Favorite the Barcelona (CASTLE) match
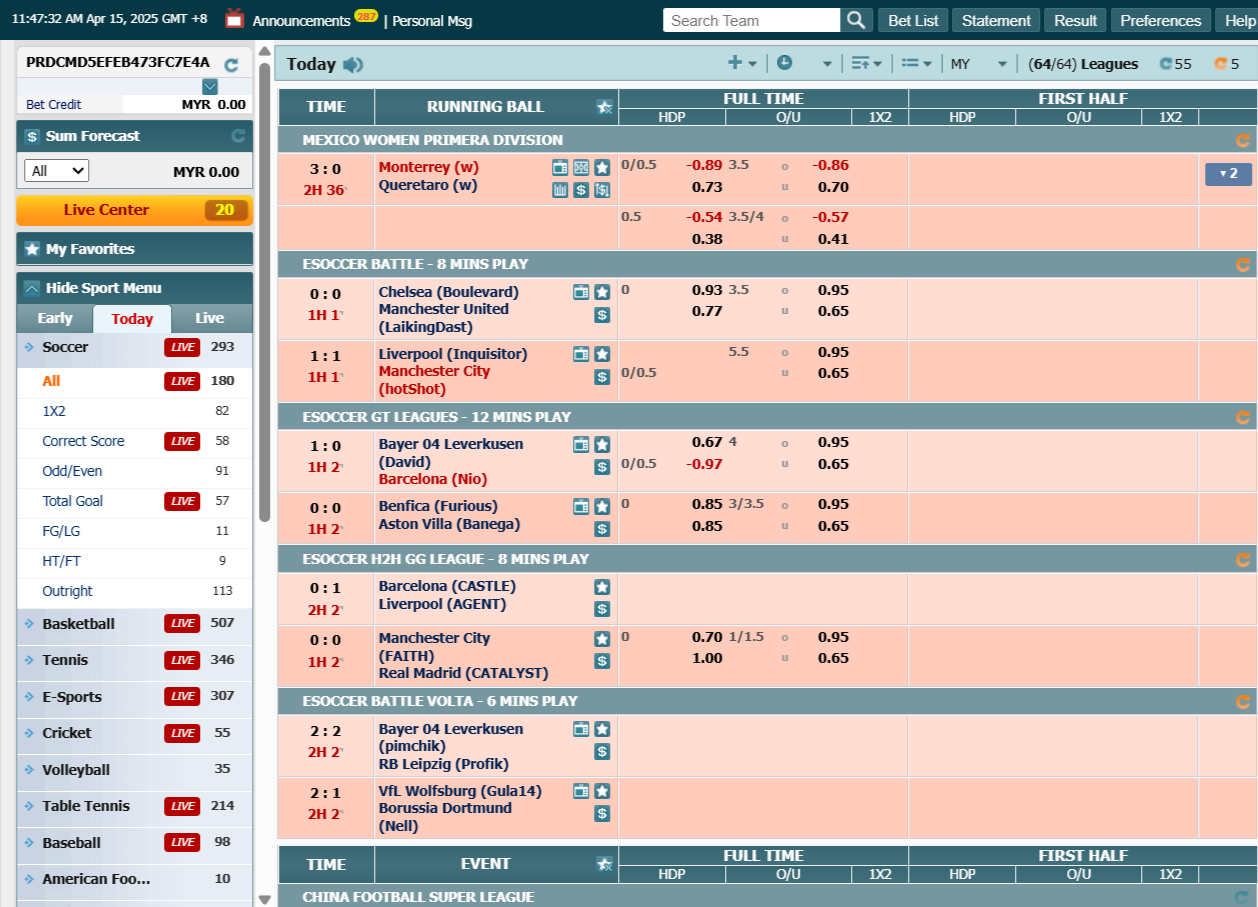The height and width of the screenshot is (907, 1258). point(602,587)
